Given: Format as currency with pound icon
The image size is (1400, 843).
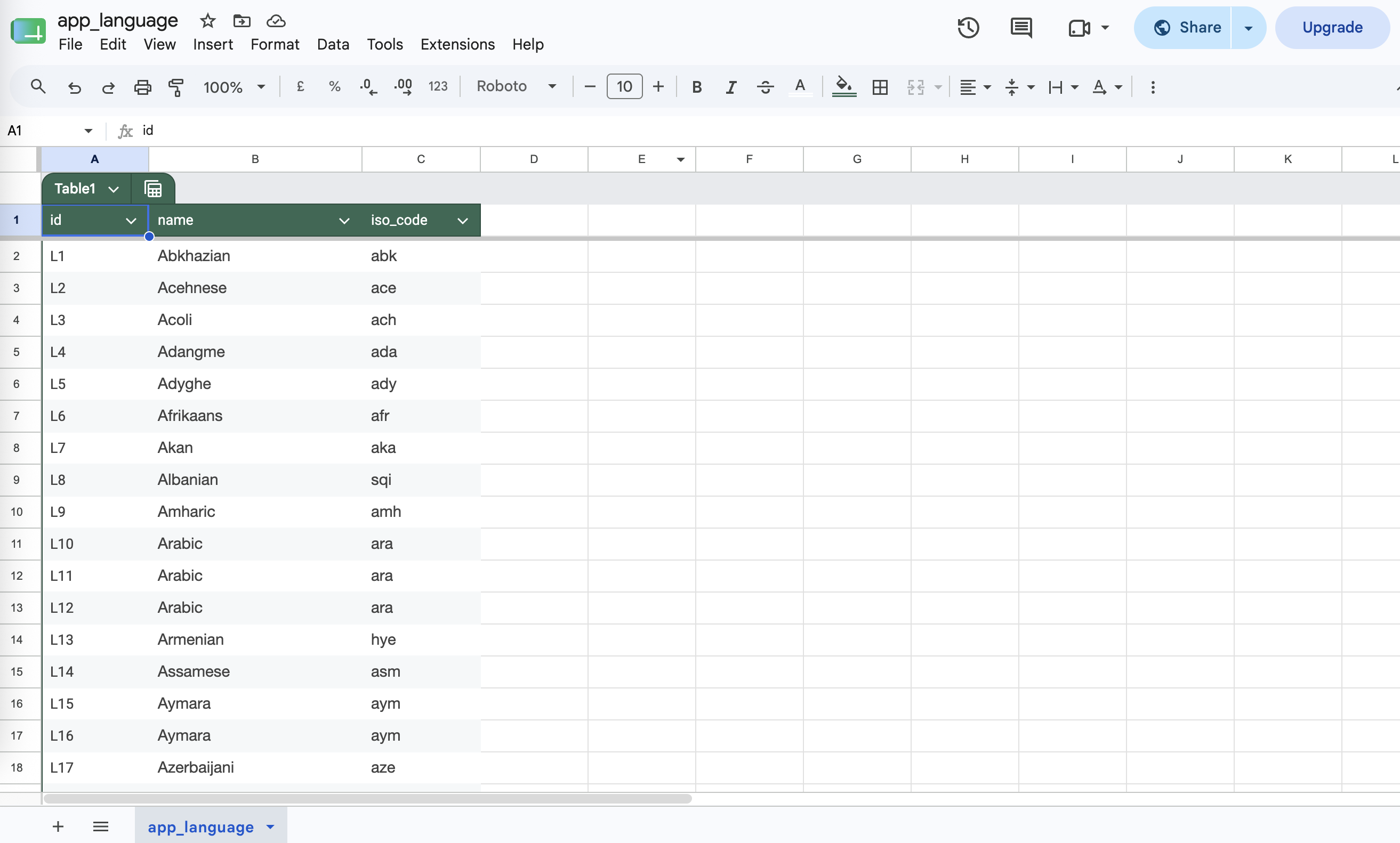Looking at the screenshot, I should (301, 87).
